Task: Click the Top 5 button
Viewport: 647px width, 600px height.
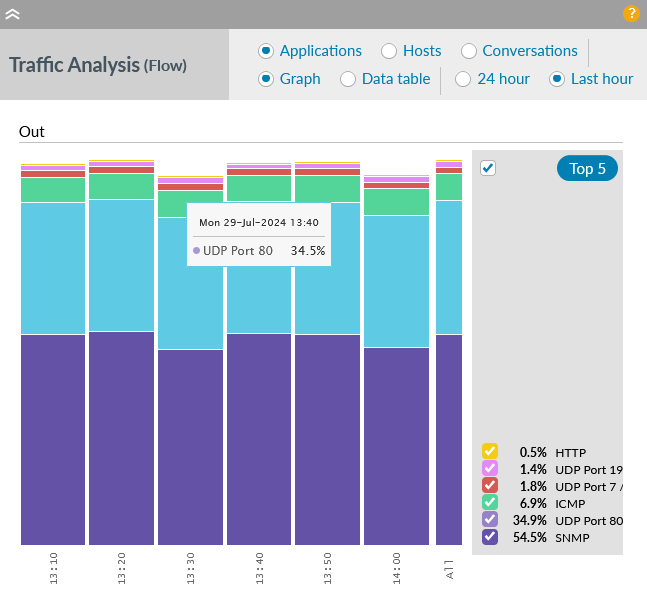Action: pos(587,168)
